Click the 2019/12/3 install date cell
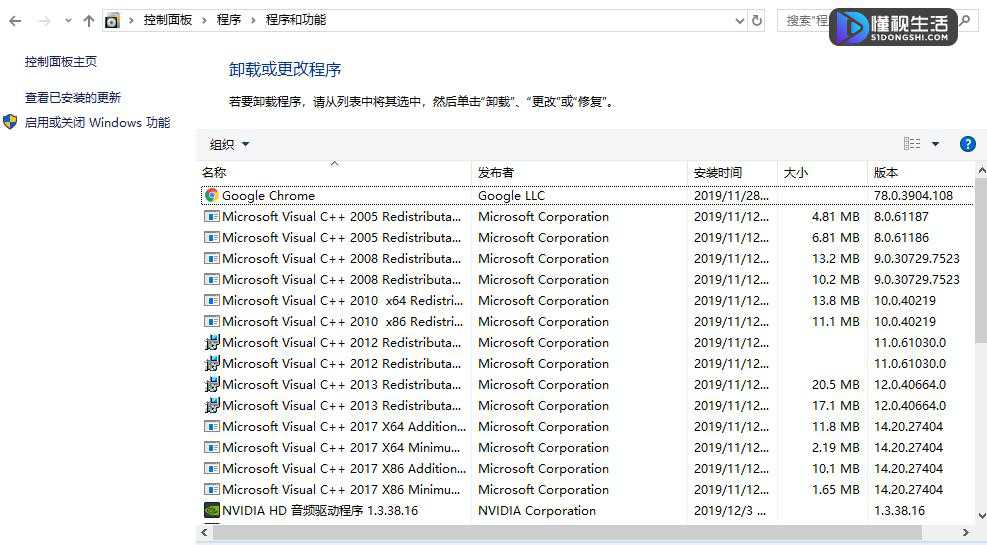The image size is (987, 545). (730, 510)
